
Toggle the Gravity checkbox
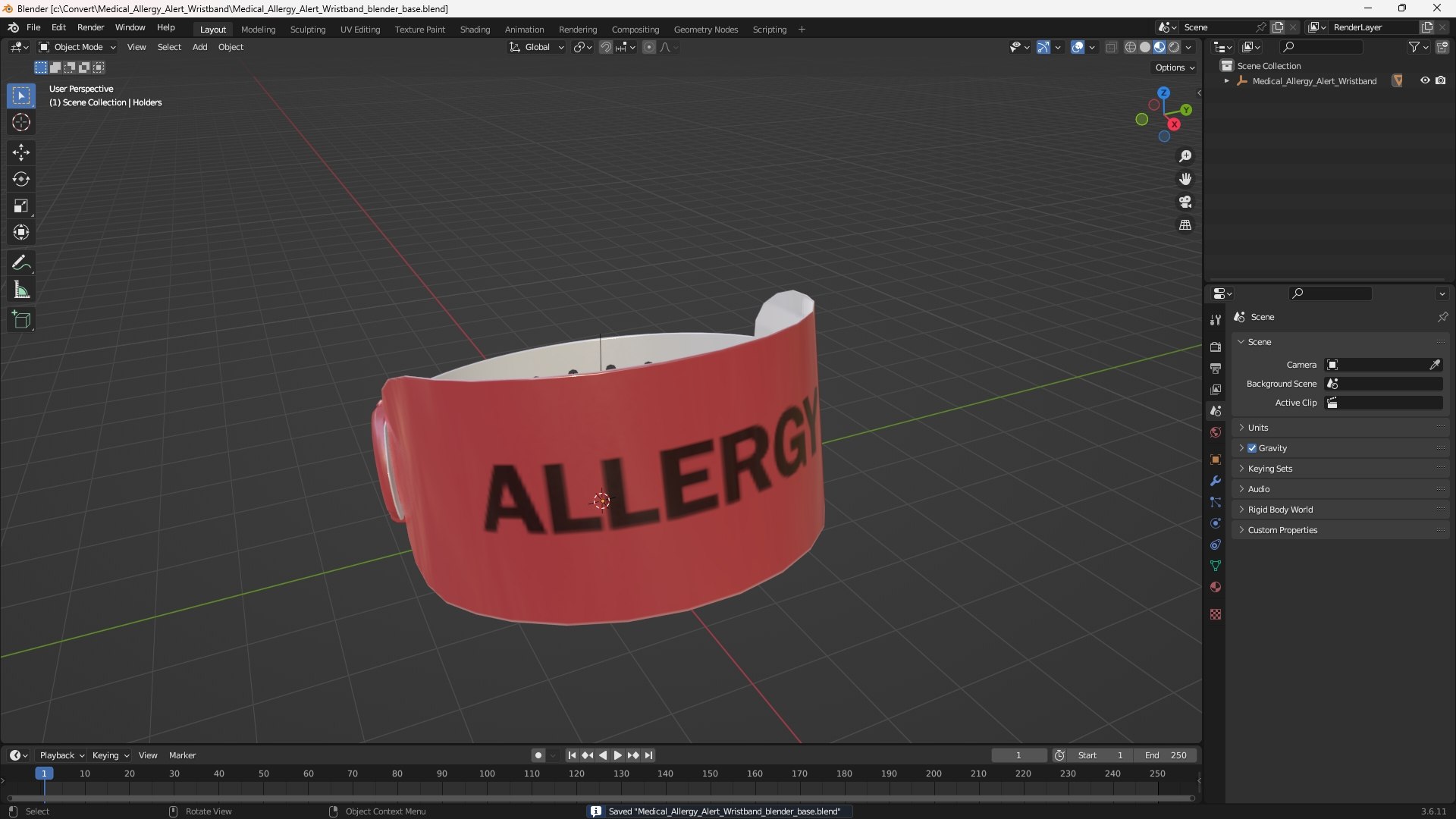pyautogui.click(x=1252, y=448)
